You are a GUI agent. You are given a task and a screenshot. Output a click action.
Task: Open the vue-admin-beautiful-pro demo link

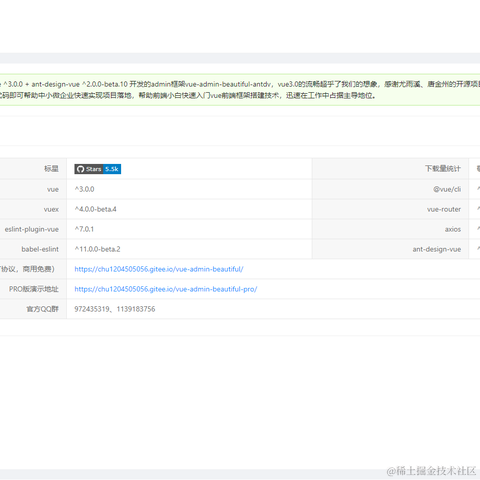166,289
